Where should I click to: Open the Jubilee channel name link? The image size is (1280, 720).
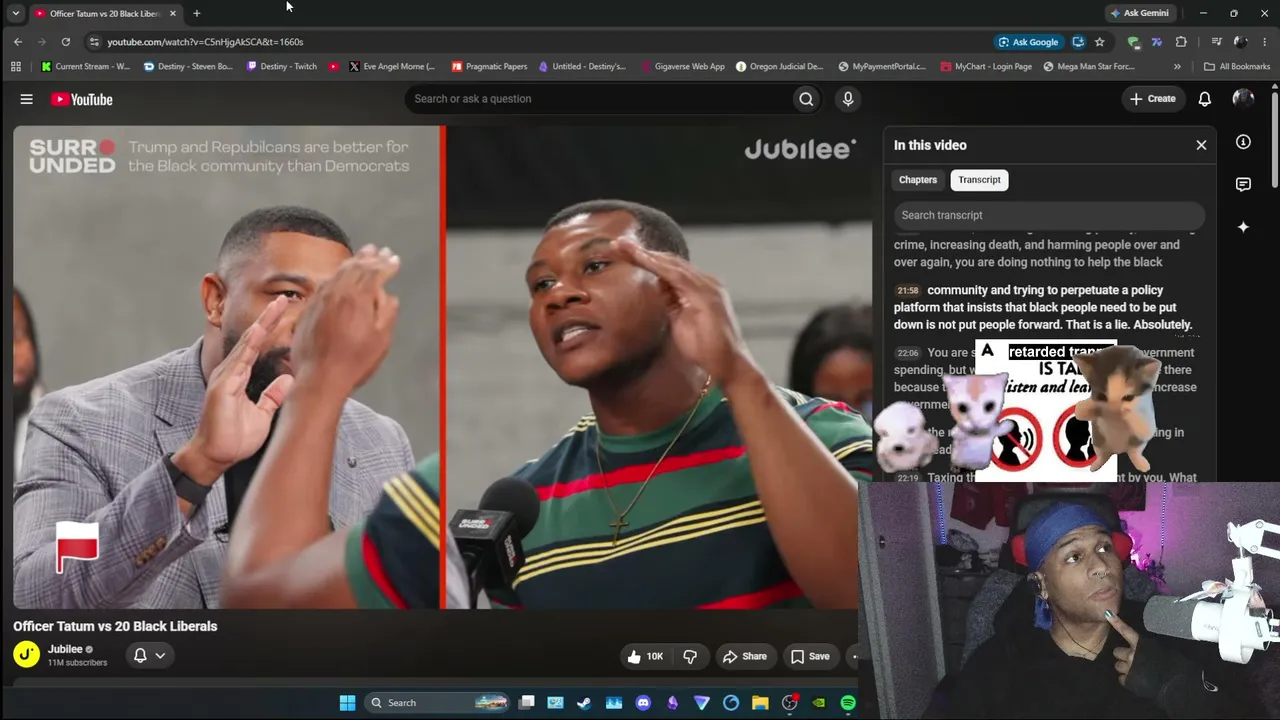[x=65, y=649]
